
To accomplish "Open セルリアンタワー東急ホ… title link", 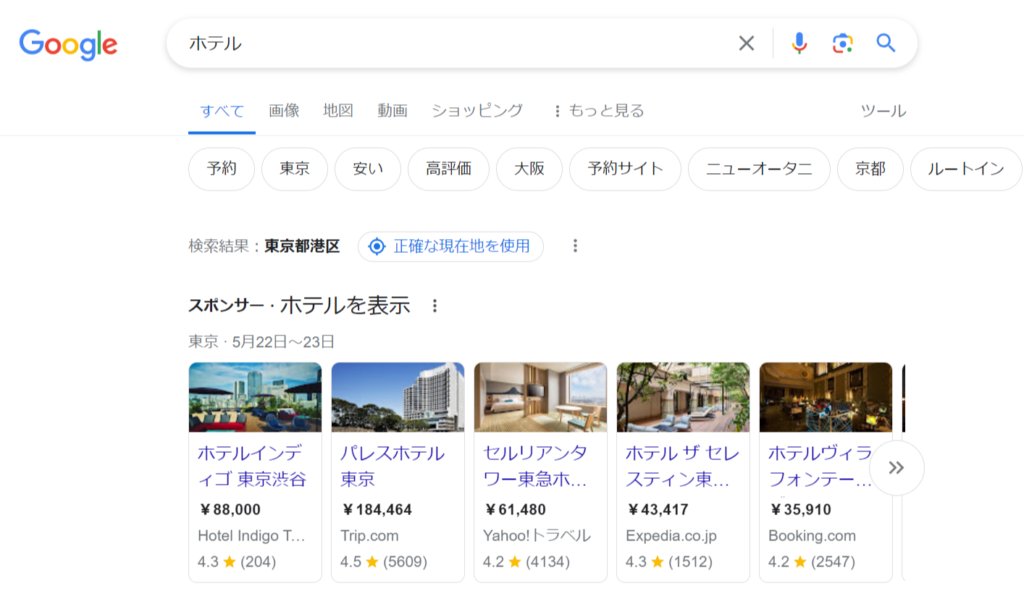I will (536, 466).
